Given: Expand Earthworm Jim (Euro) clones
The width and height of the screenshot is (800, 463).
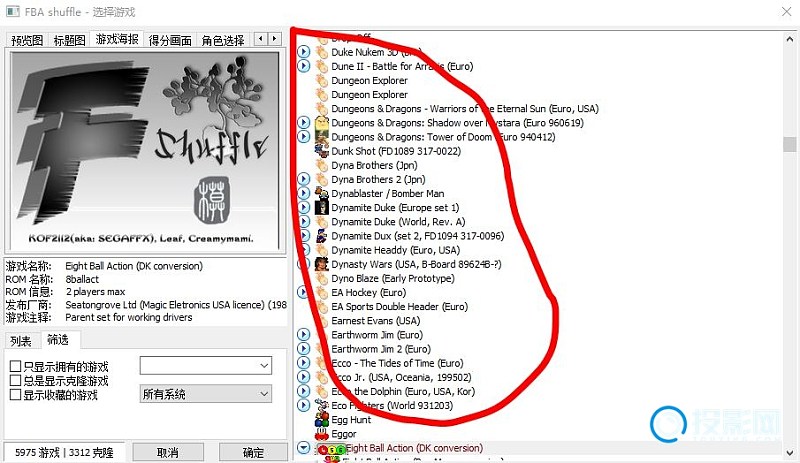Looking at the screenshot, I should coord(304,334).
